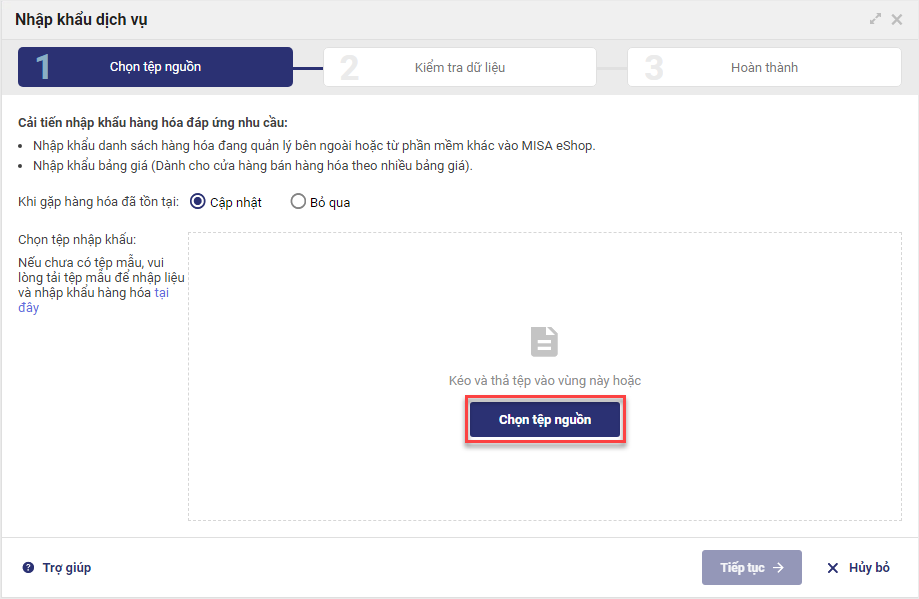Close the Nhập khẩu dịch vụ dialog
The image size is (919, 599).
[x=897, y=19]
